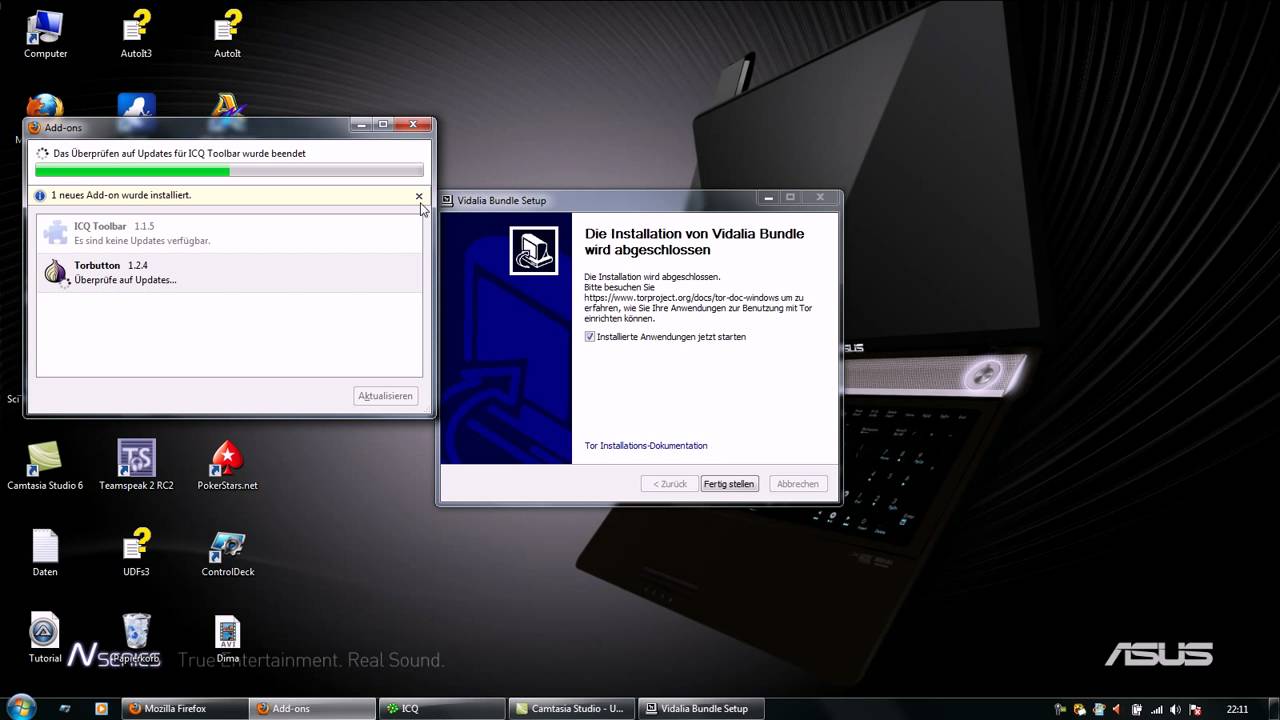Select the Firefox icon behind Add-ons window
This screenshot has height=720, width=1280.
click(x=45, y=105)
